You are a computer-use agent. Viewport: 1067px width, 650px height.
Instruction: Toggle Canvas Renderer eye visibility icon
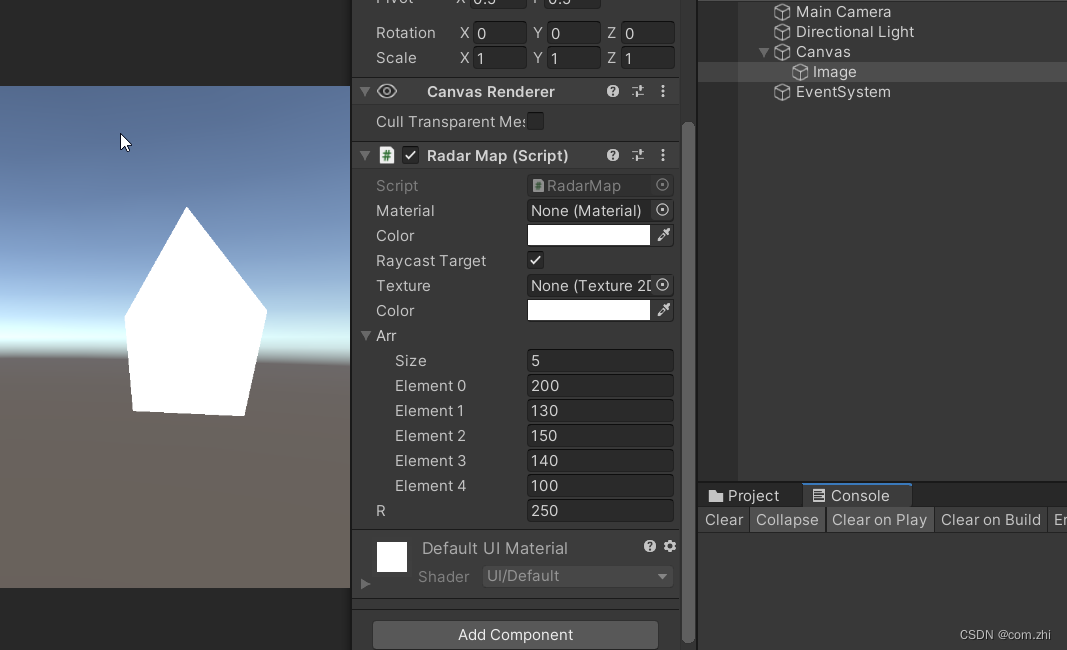(x=387, y=91)
